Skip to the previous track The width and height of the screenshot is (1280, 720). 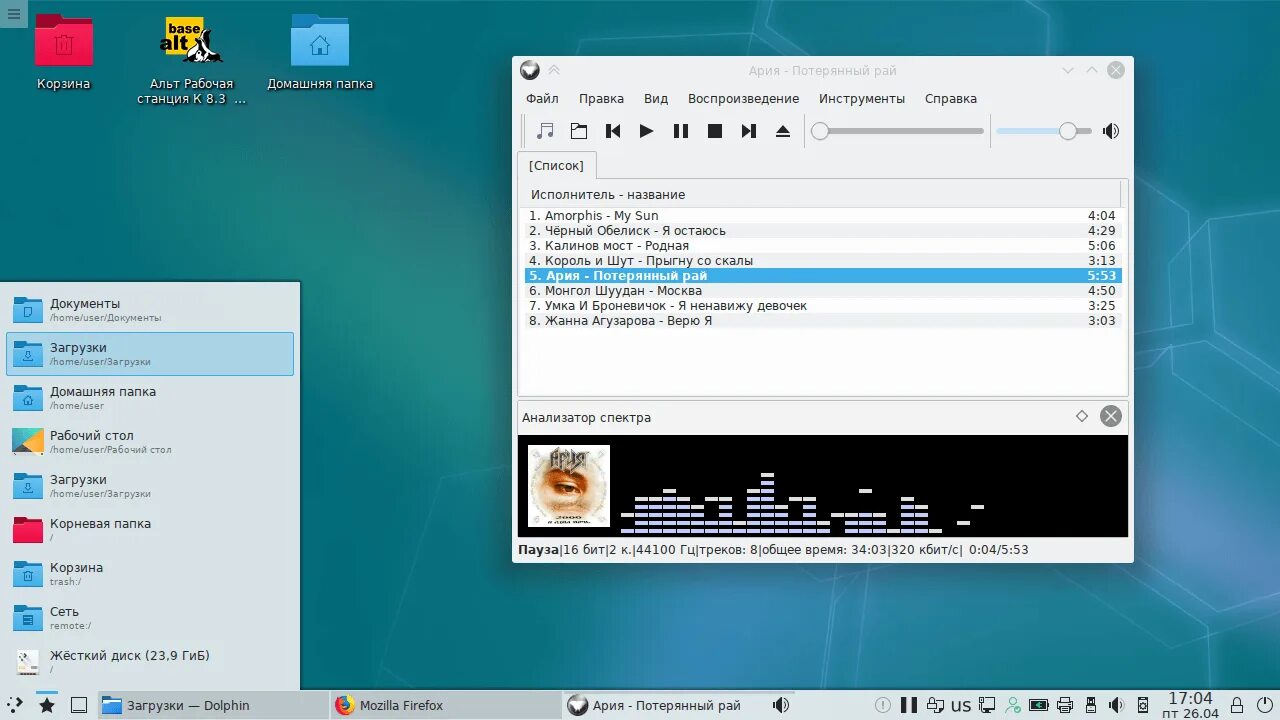(x=613, y=131)
